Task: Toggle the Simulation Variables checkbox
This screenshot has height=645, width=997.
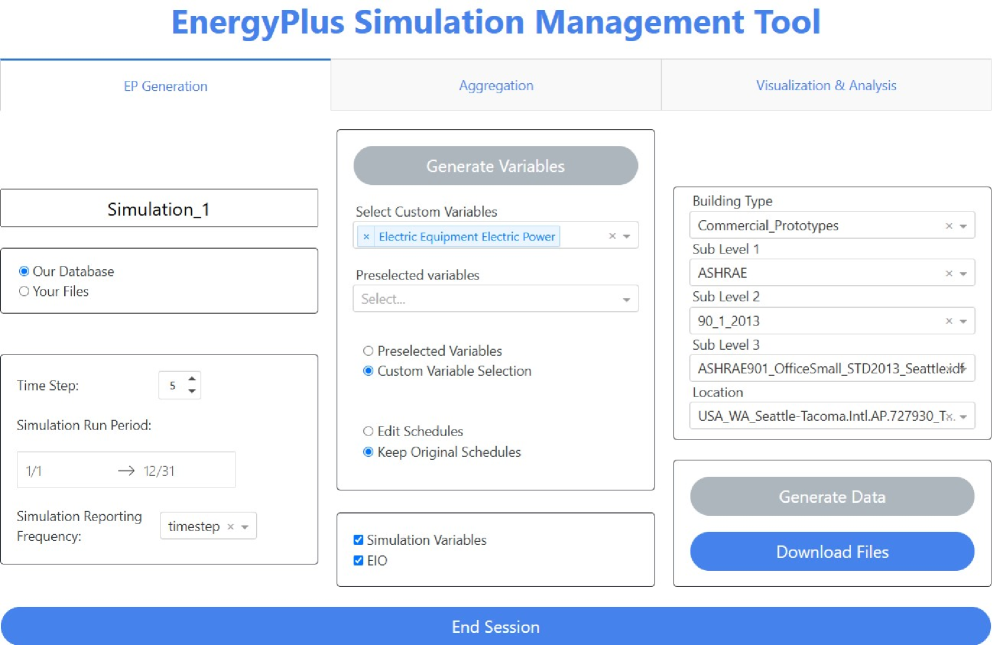Action: tap(359, 540)
